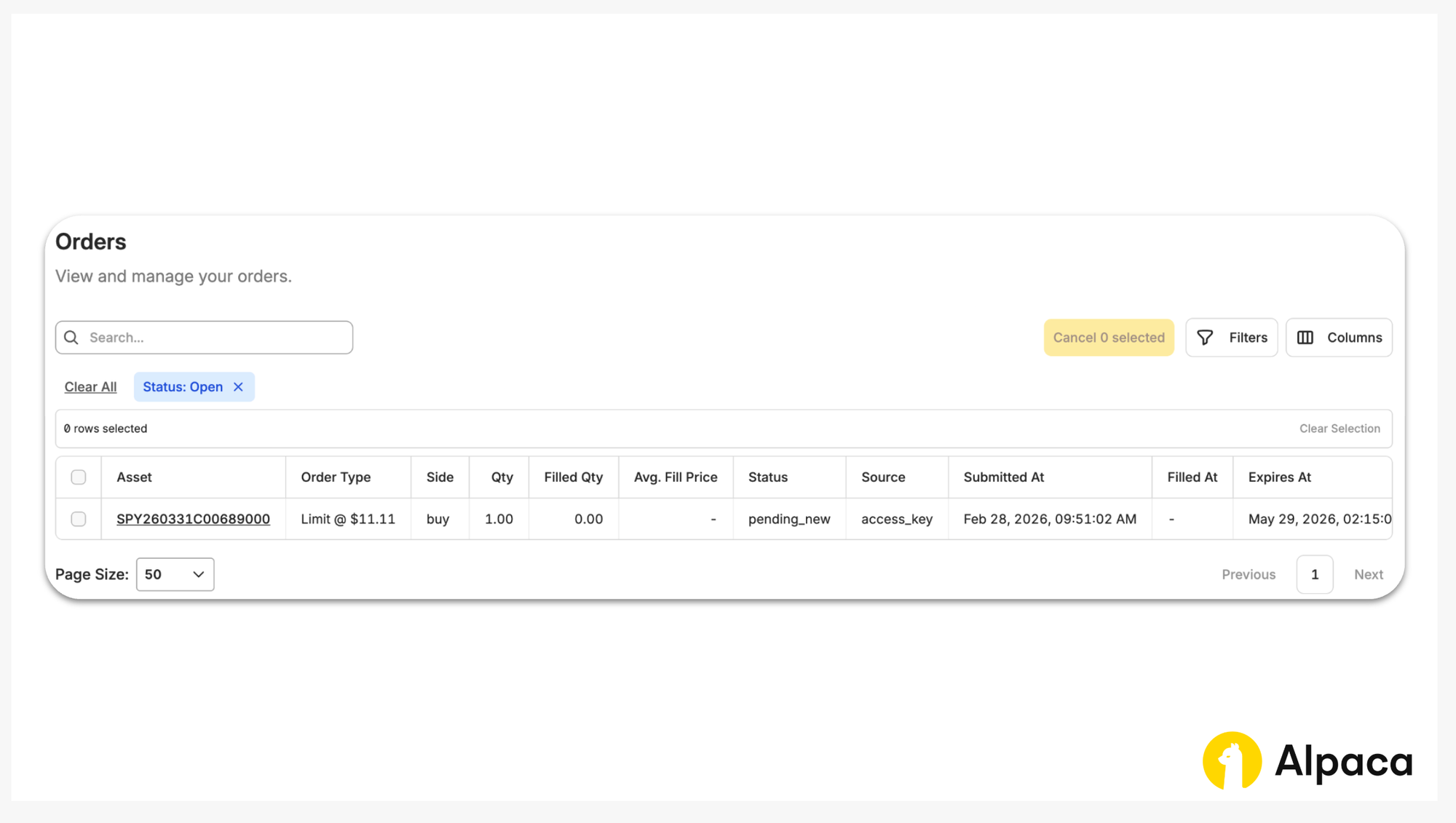The width and height of the screenshot is (1456, 823).
Task: Click the Page Size chevron arrow
Action: pos(198,574)
